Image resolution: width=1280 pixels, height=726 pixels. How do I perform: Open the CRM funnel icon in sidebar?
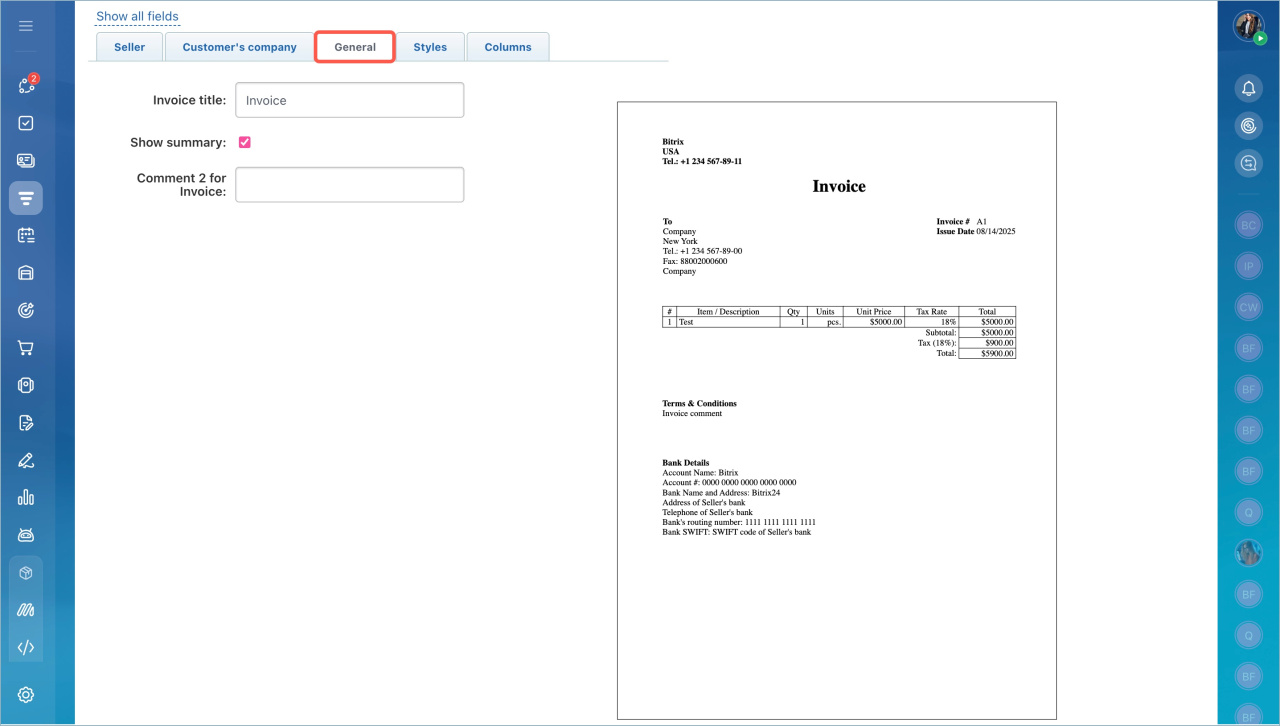(x=26, y=198)
